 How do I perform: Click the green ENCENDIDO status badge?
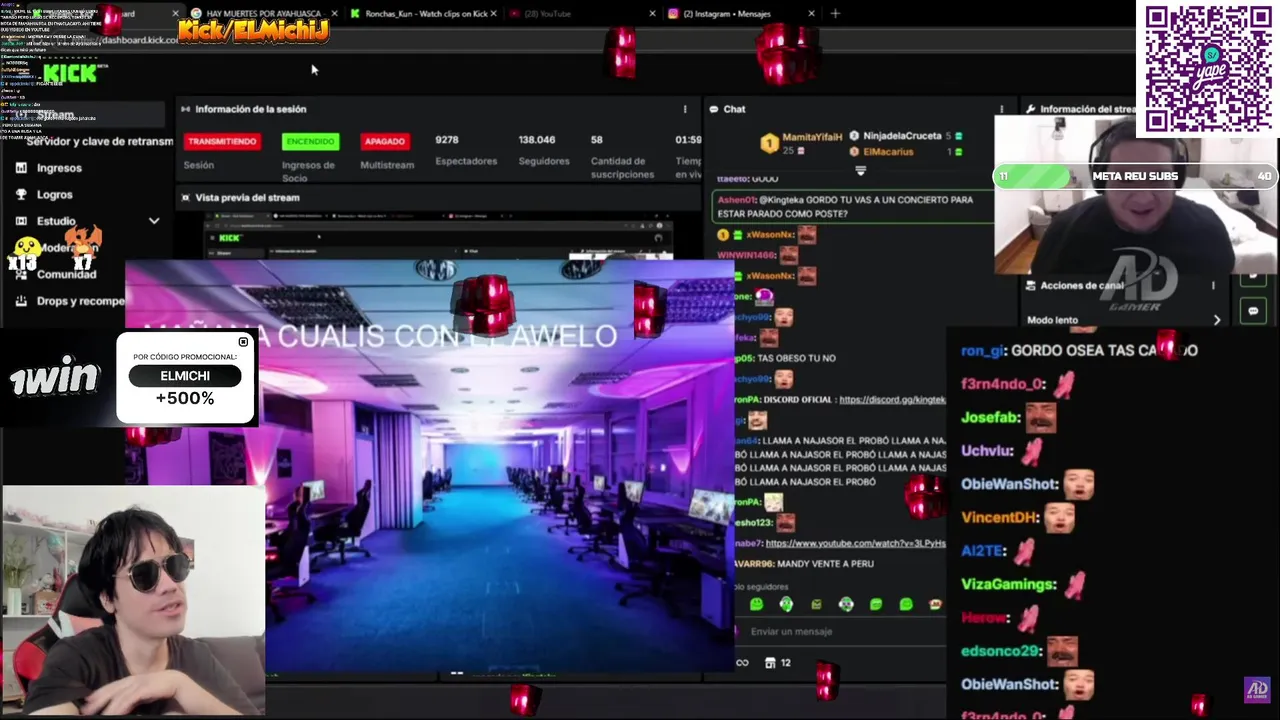point(310,141)
